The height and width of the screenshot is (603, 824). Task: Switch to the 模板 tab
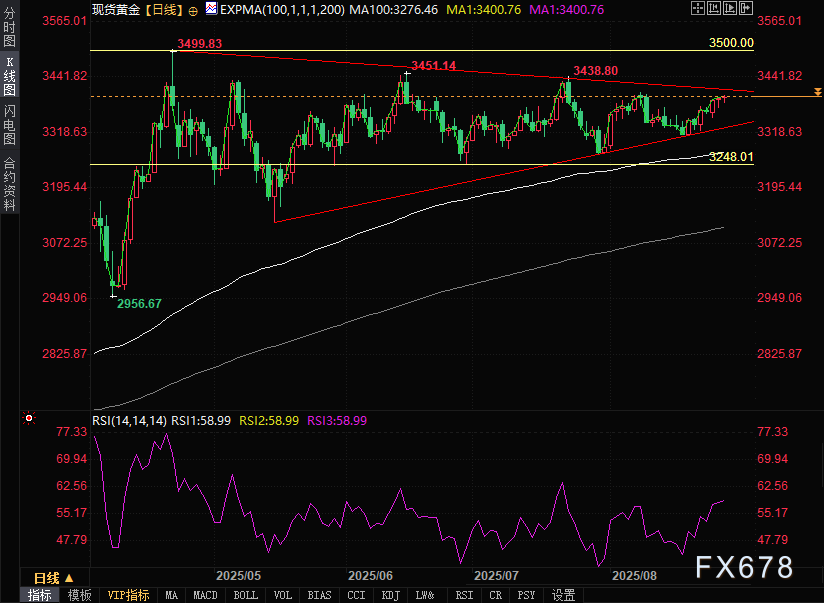tap(79, 595)
